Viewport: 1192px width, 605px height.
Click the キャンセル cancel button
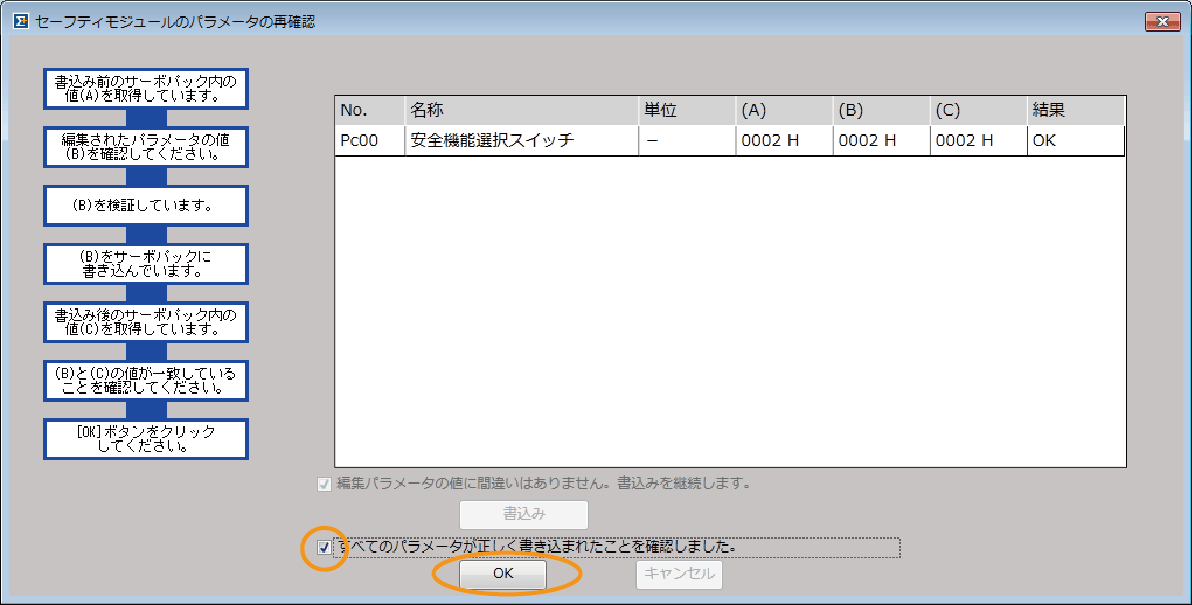coord(679,574)
